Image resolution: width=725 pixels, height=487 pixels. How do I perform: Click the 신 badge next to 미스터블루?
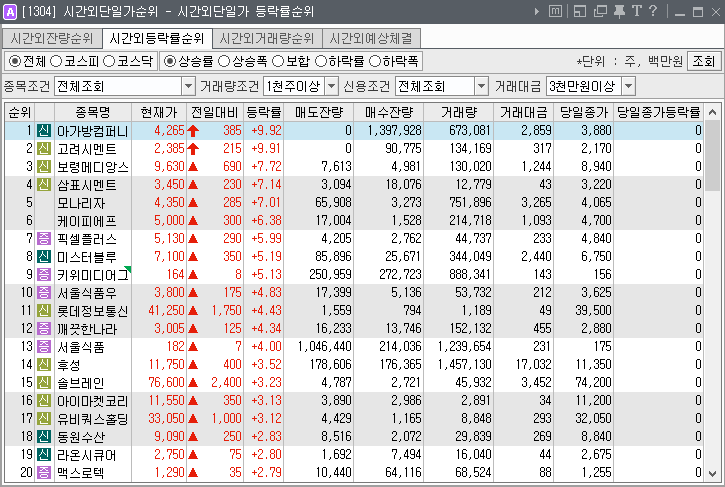(44, 257)
